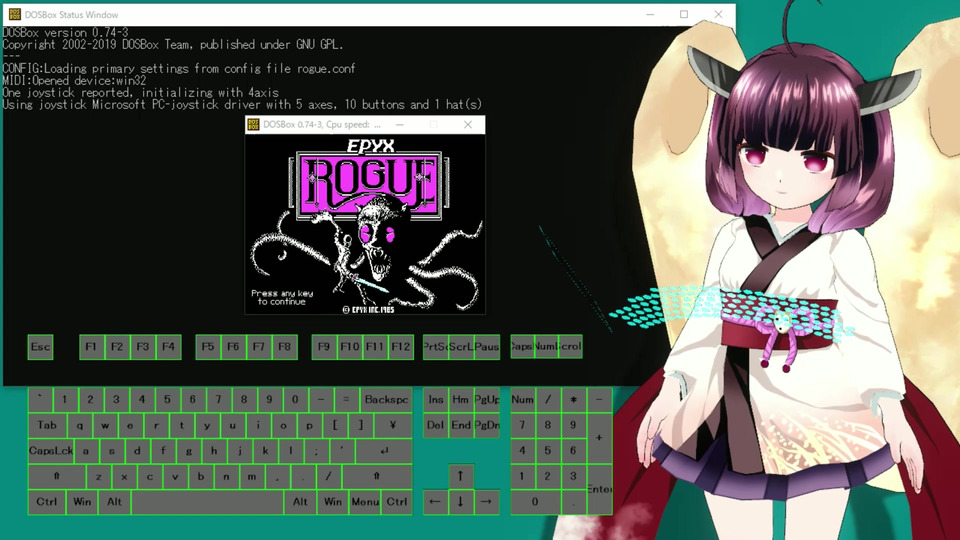Image resolution: width=960 pixels, height=540 pixels.
Task: Click the numpad 7 key
Action: 523,426
